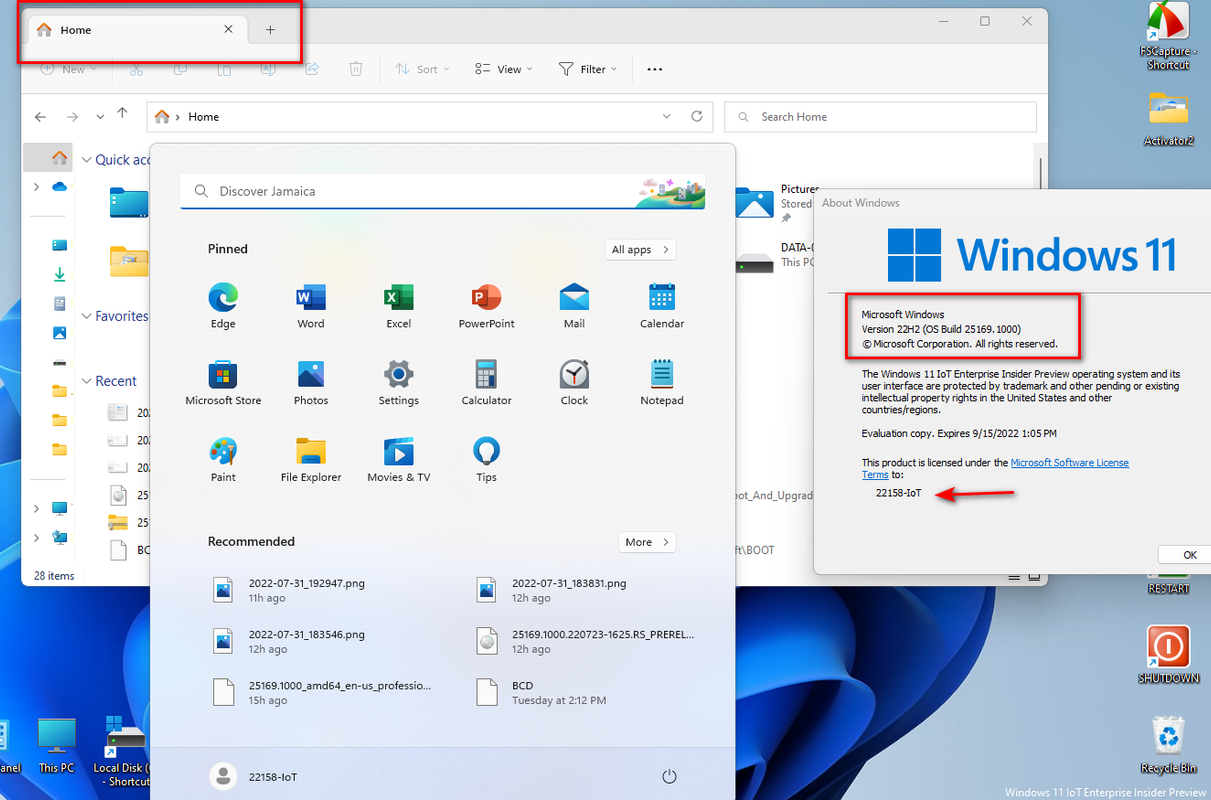Screen dimensions: 1211x800
Task: Collapse the Recent section
Action: click(87, 381)
